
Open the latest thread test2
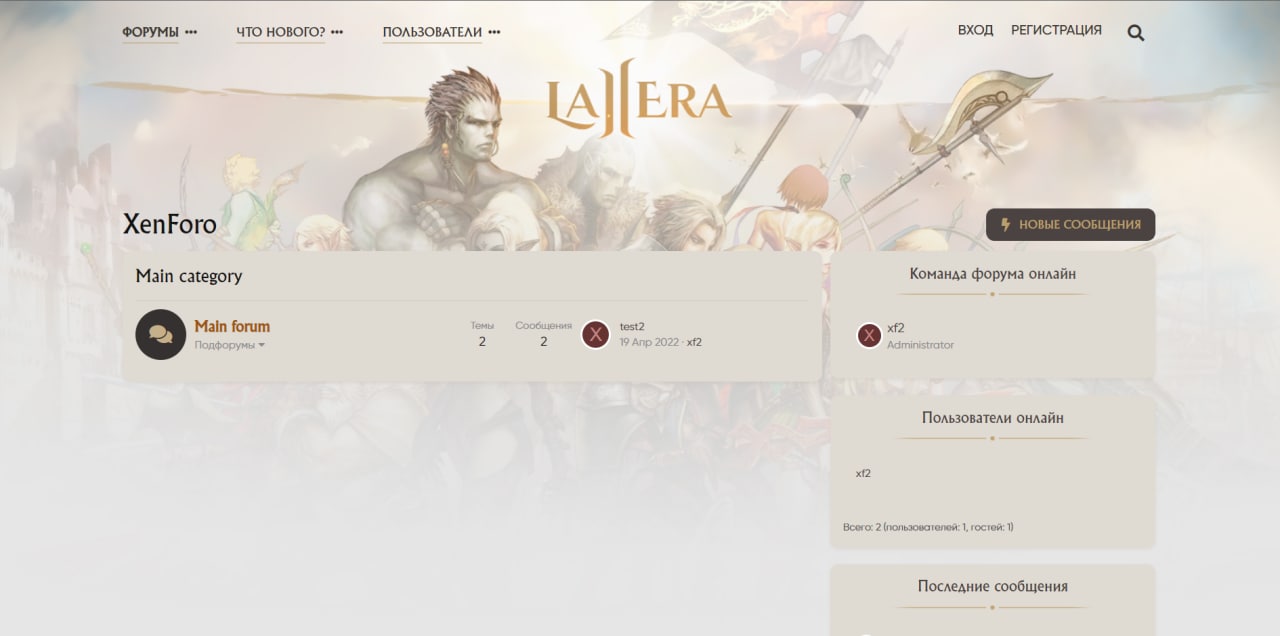pyautogui.click(x=632, y=326)
